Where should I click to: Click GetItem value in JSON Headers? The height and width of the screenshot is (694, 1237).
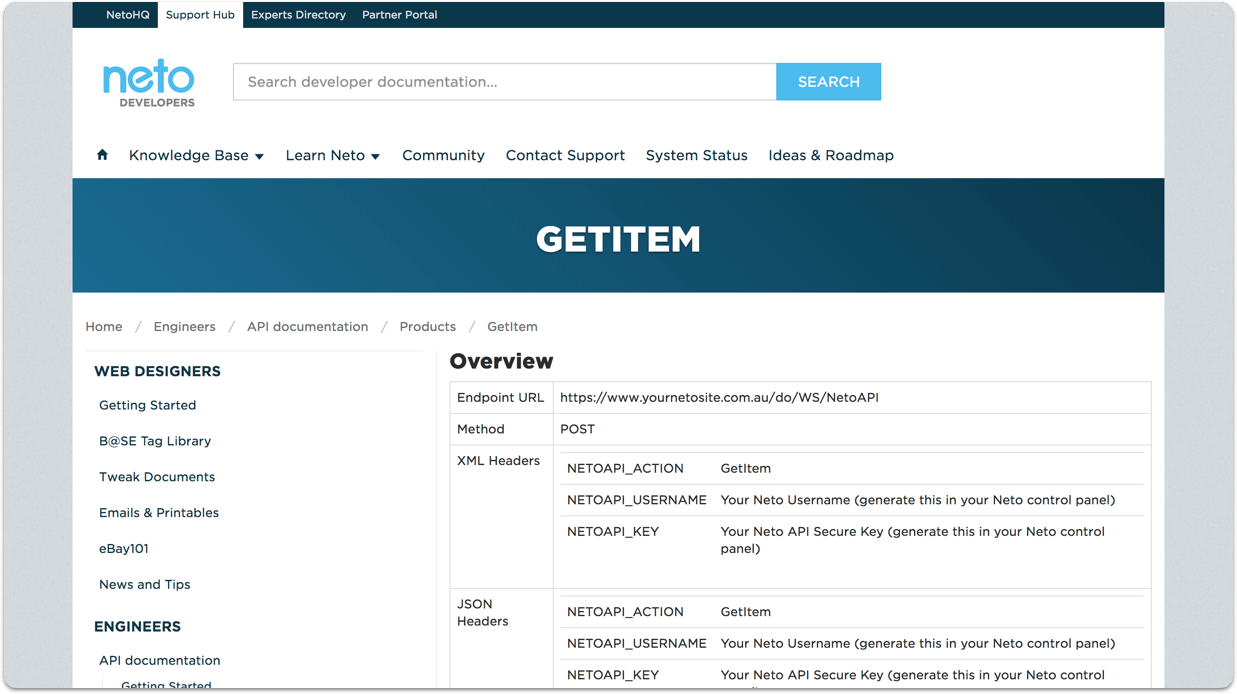(745, 612)
